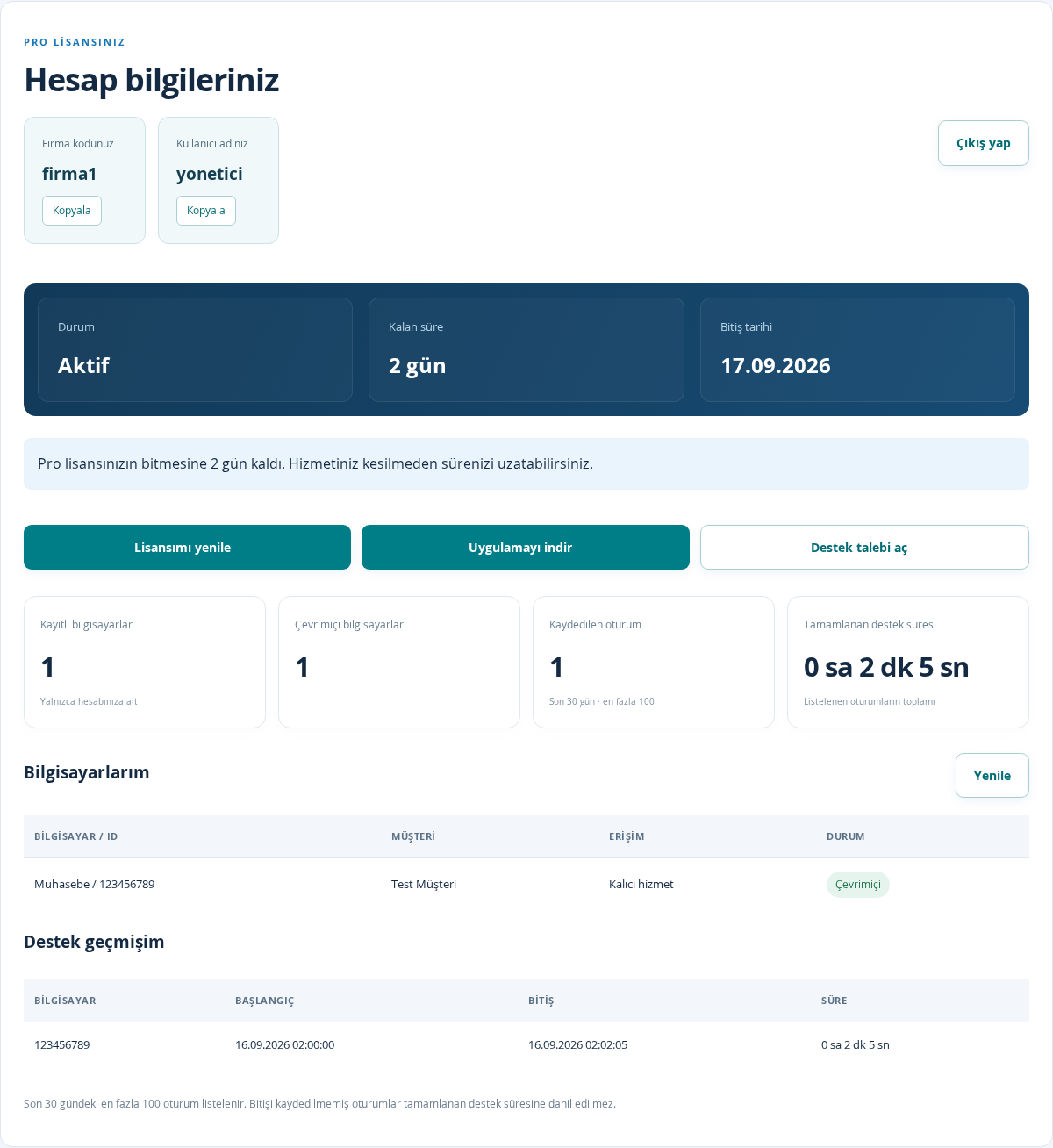
Task: Click the Son 30 gün · en fazla 100 note
Action: tap(602, 702)
